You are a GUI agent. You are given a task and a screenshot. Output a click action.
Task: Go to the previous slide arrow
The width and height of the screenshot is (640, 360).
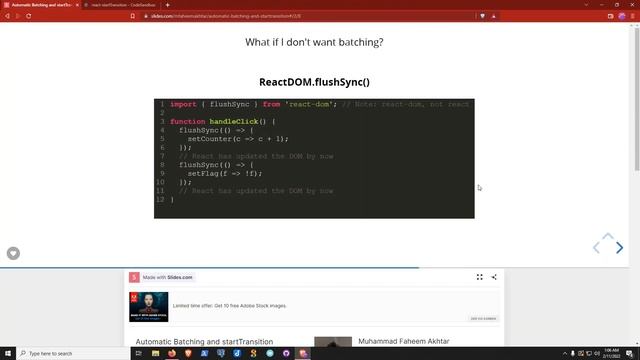point(596,248)
